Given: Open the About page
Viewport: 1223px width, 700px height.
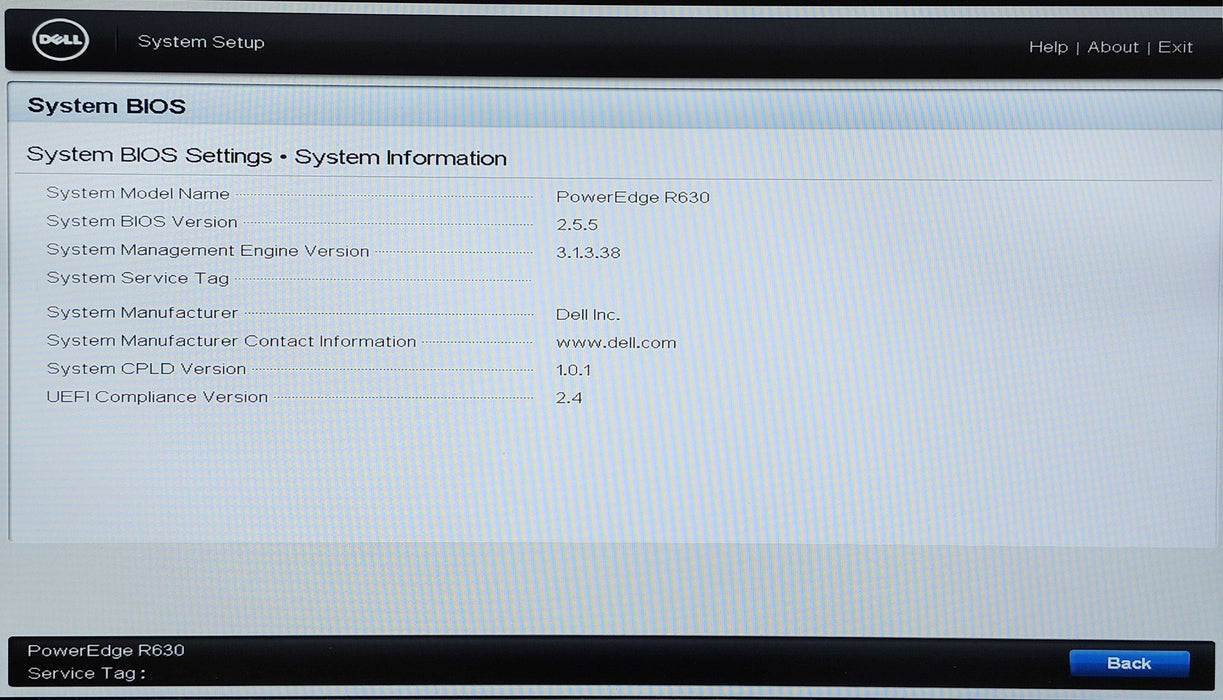Looking at the screenshot, I should click(1113, 47).
